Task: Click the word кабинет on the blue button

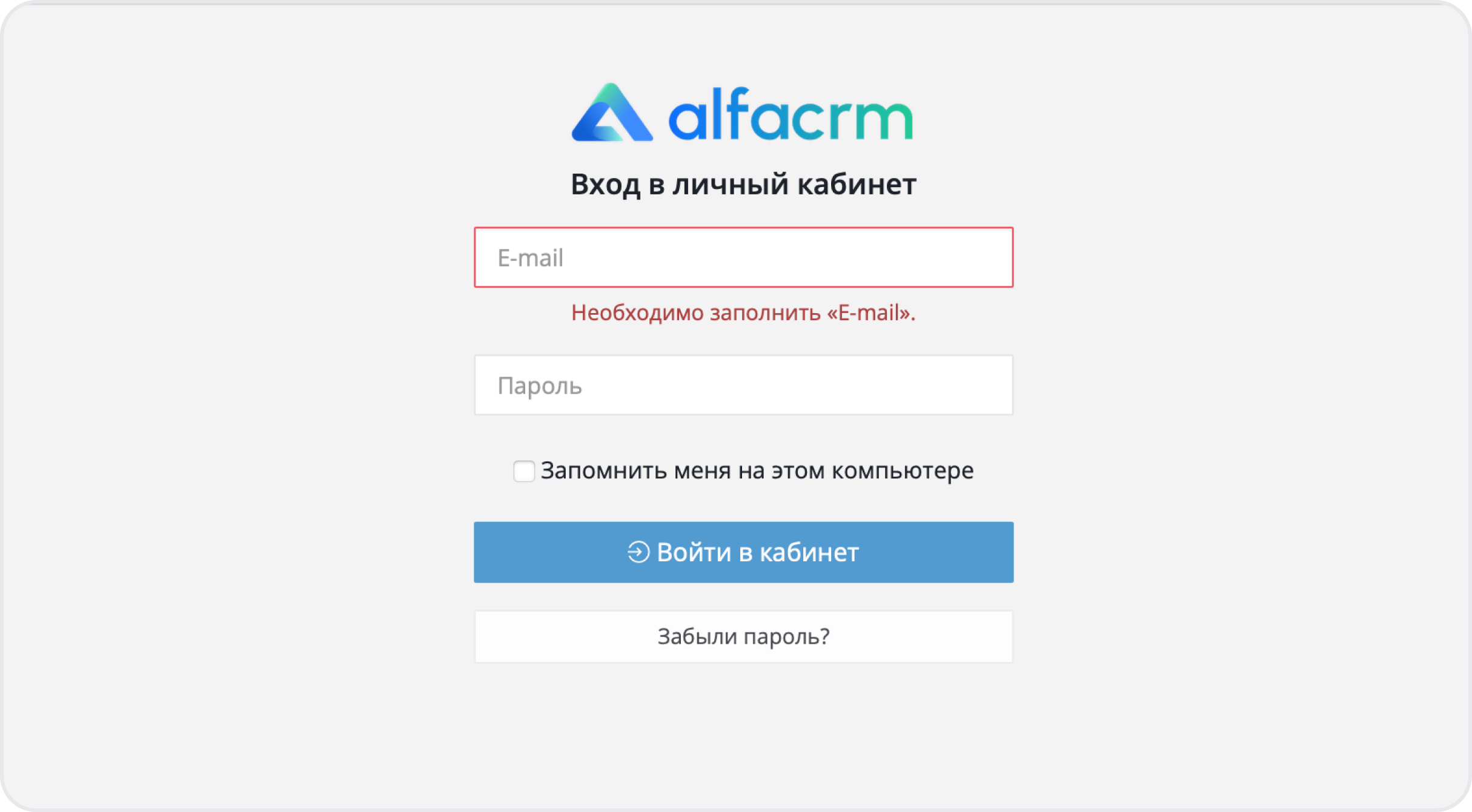Action: coord(809,553)
